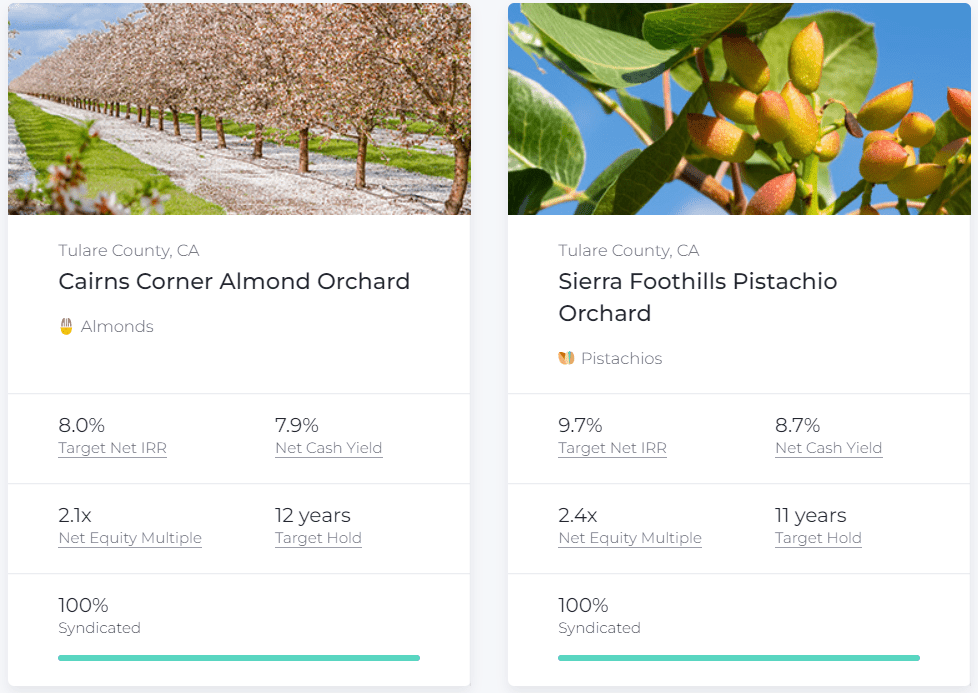Viewport: 978px width, 693px height.
Task: Open Net Equity Multiple definition on pistachio card
Action: pos(630,538)
